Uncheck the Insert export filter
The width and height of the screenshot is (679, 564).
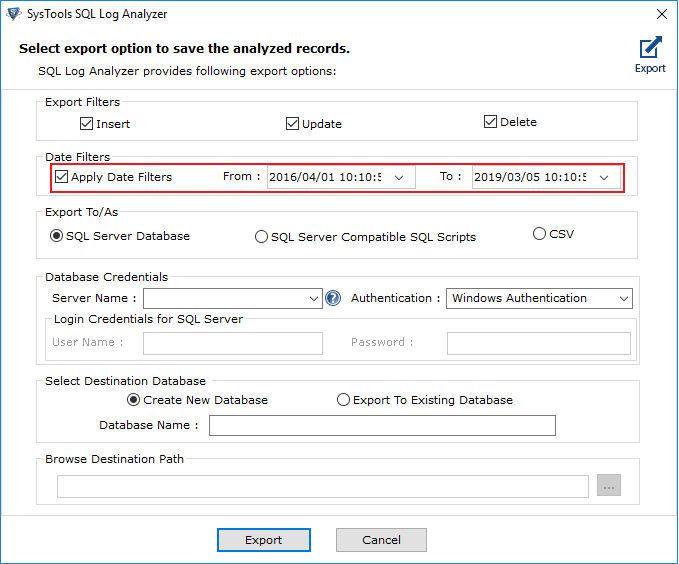(86, 124)
